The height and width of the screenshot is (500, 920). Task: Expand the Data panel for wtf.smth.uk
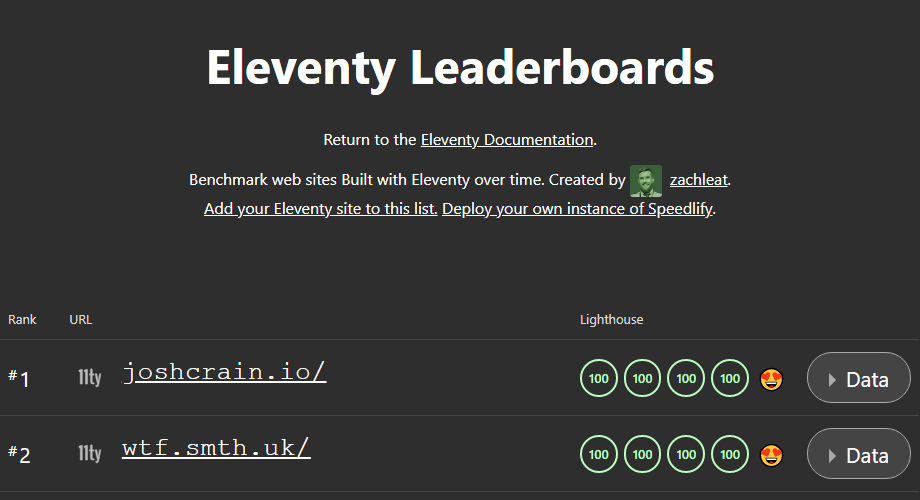point(858,454)
